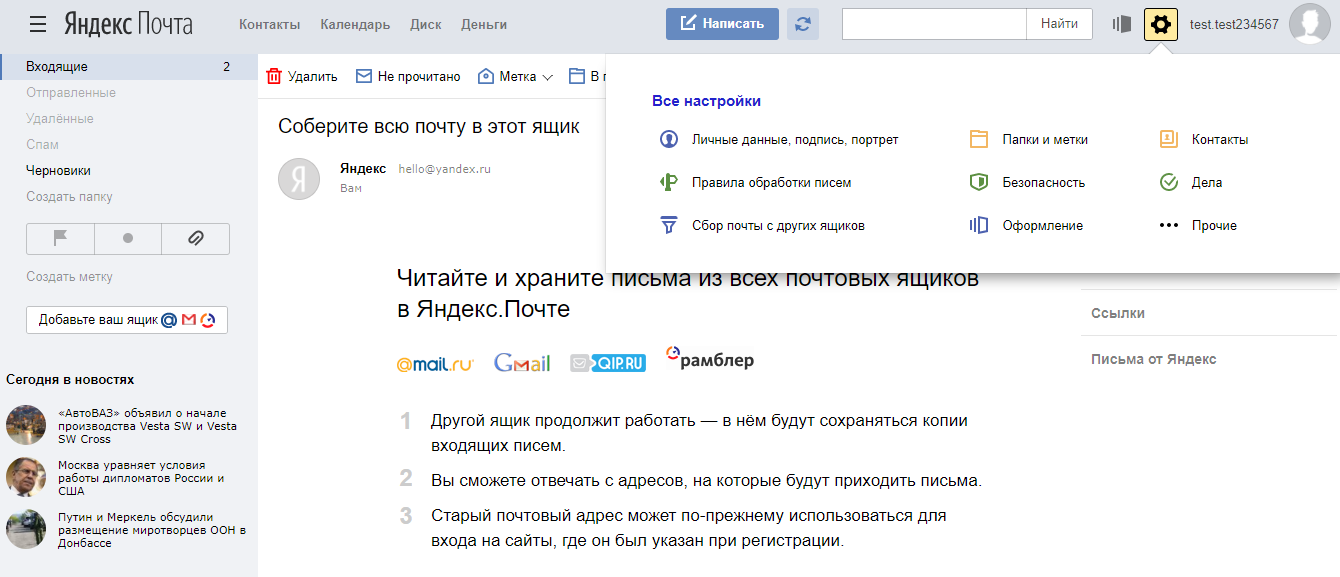
Task: Filter by flagged messages icon
Action: tap(60, 239)
